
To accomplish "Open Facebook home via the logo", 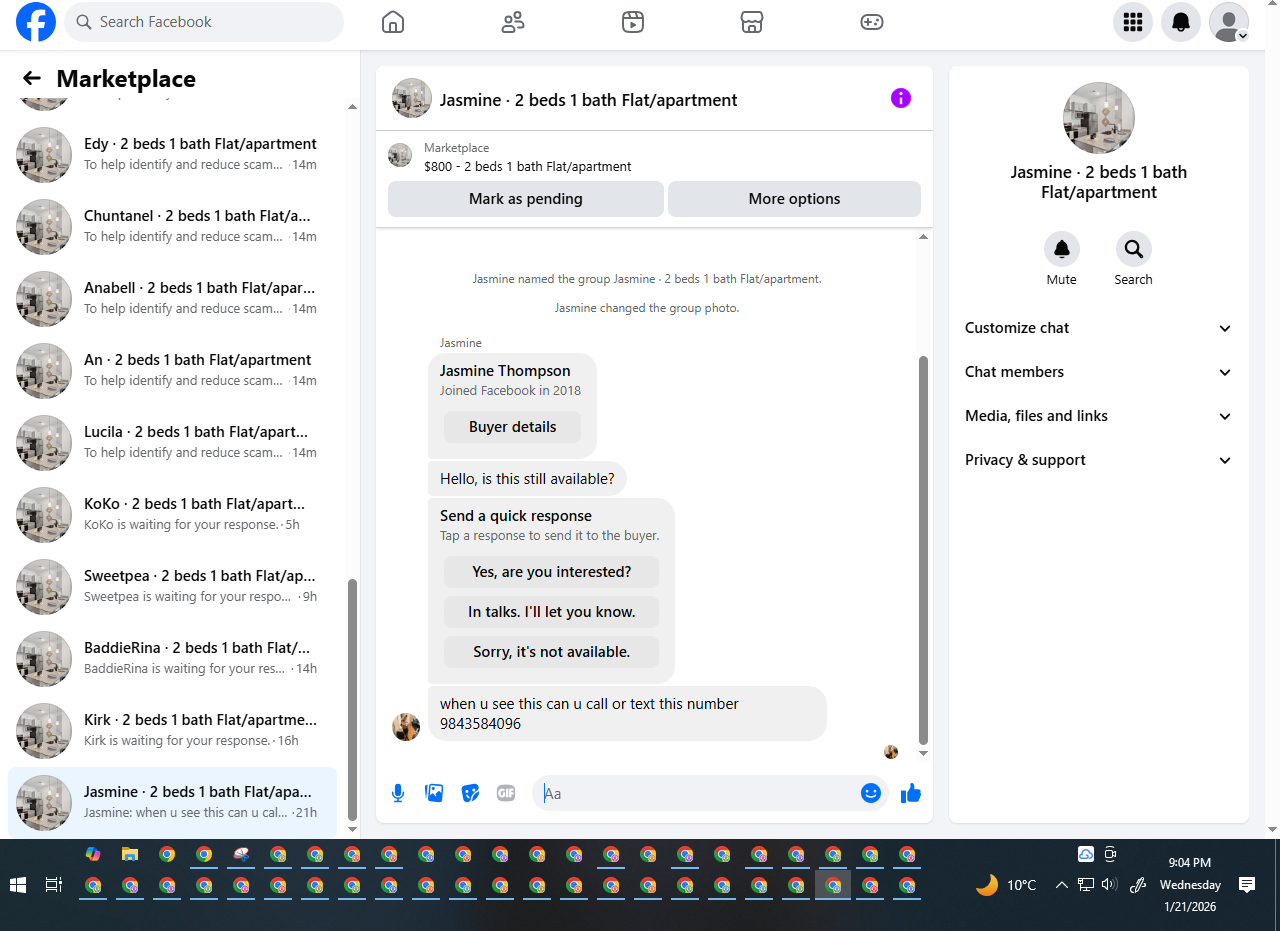I will tap(36, 22).
